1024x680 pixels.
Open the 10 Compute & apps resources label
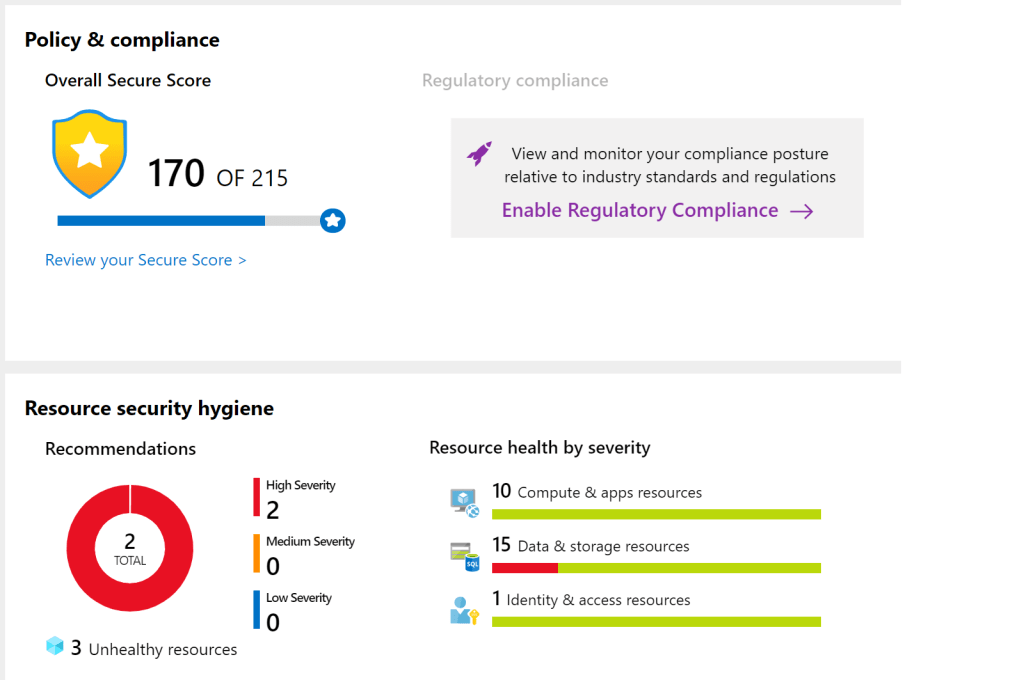[x=597, y=492]
